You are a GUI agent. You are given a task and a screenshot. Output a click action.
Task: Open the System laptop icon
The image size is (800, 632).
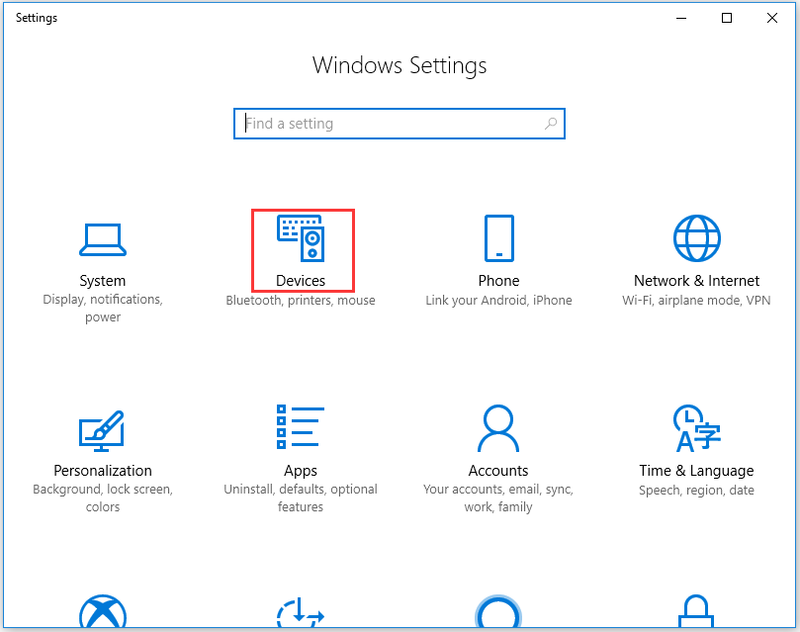103,240
